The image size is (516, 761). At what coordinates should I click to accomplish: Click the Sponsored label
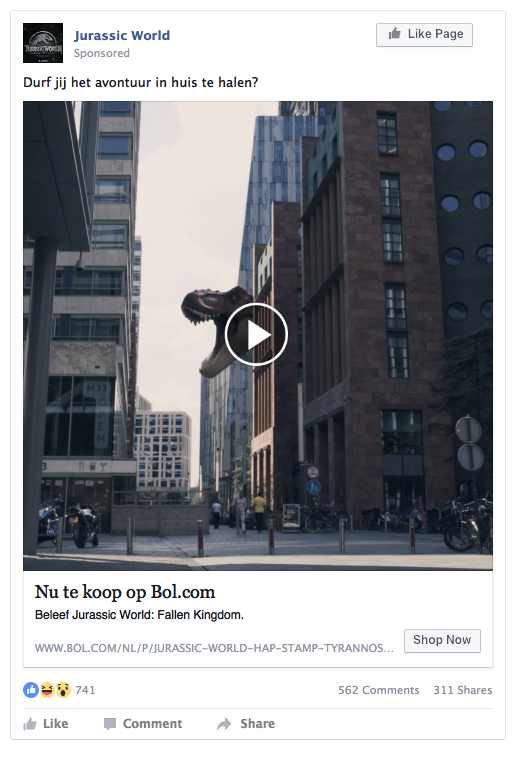click(101, 53)
